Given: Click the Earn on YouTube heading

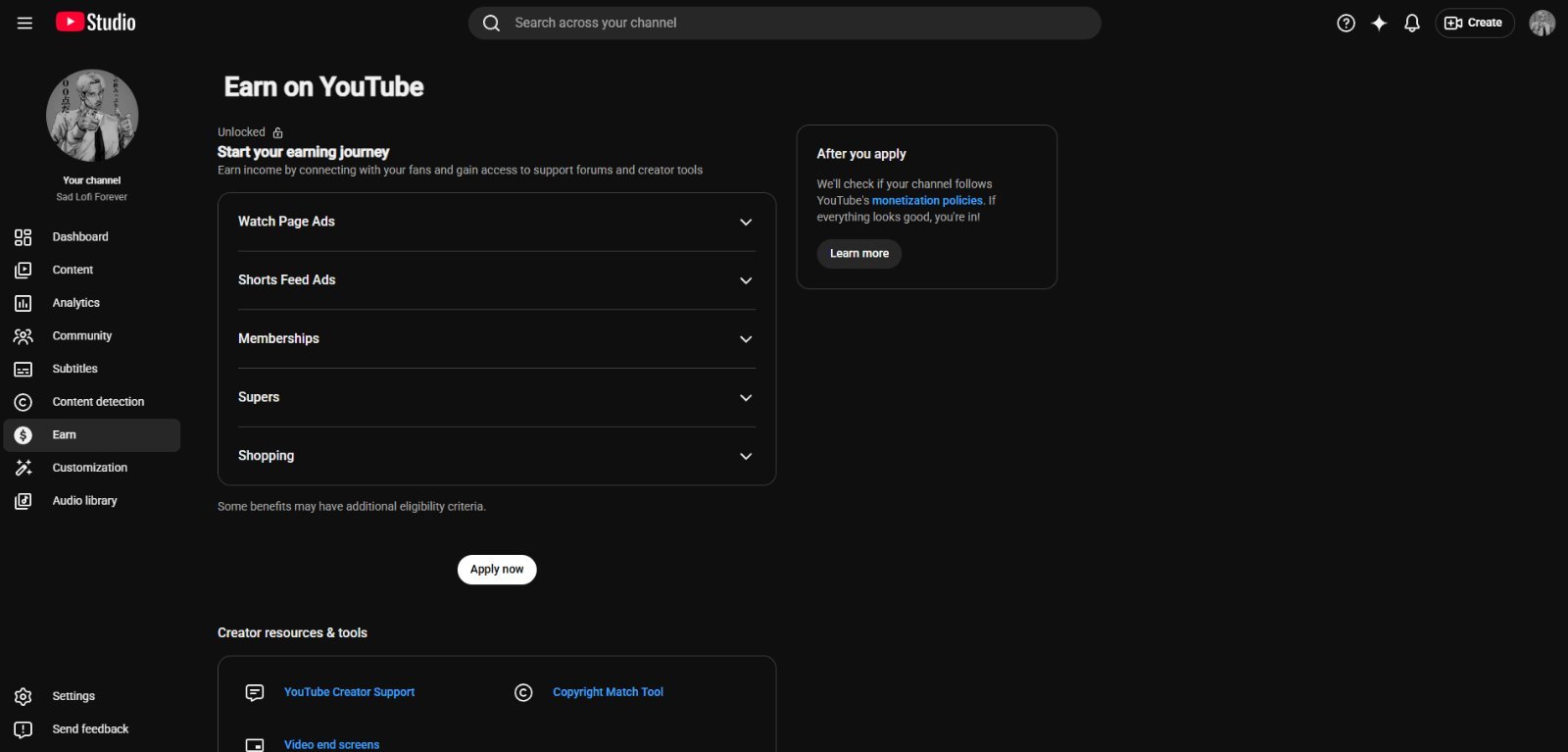Looking at the screenshot, I should (323, 87).
